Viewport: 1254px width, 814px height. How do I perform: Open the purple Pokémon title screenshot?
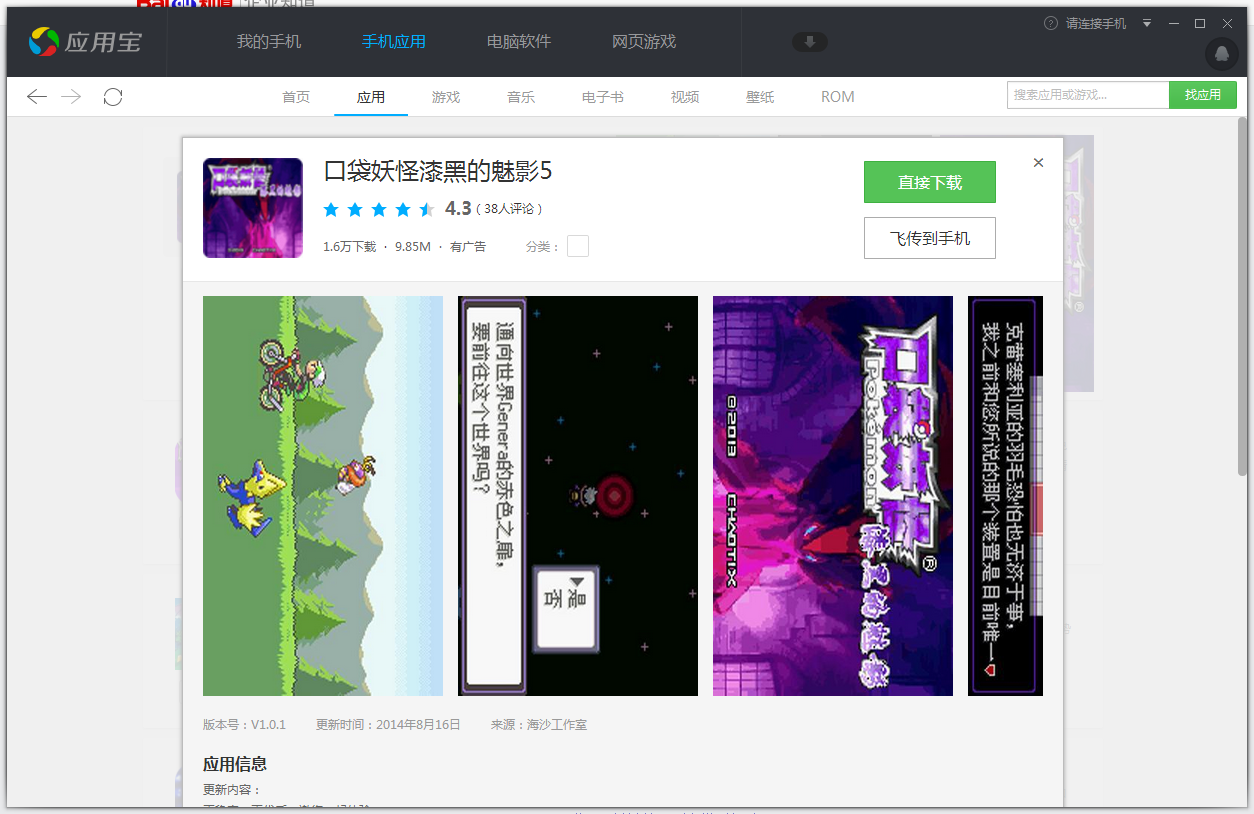click(833, 496)
